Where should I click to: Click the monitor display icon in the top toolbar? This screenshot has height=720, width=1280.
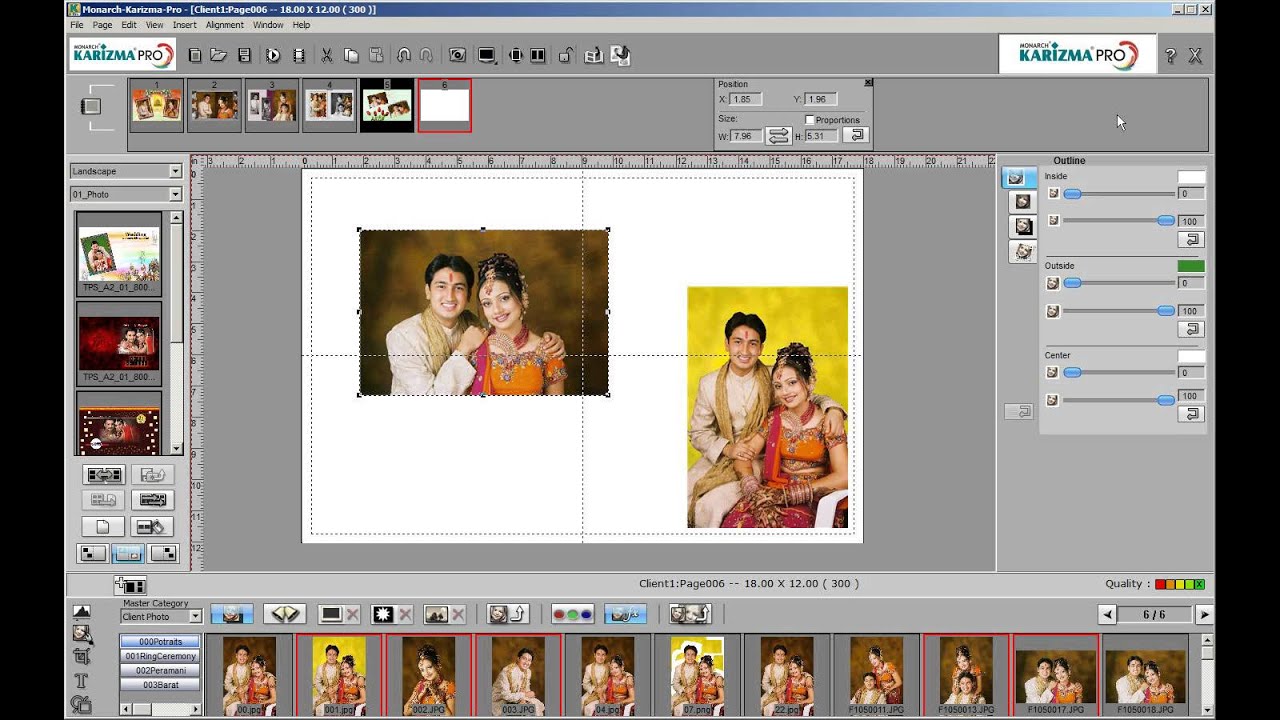pos(486,56)
